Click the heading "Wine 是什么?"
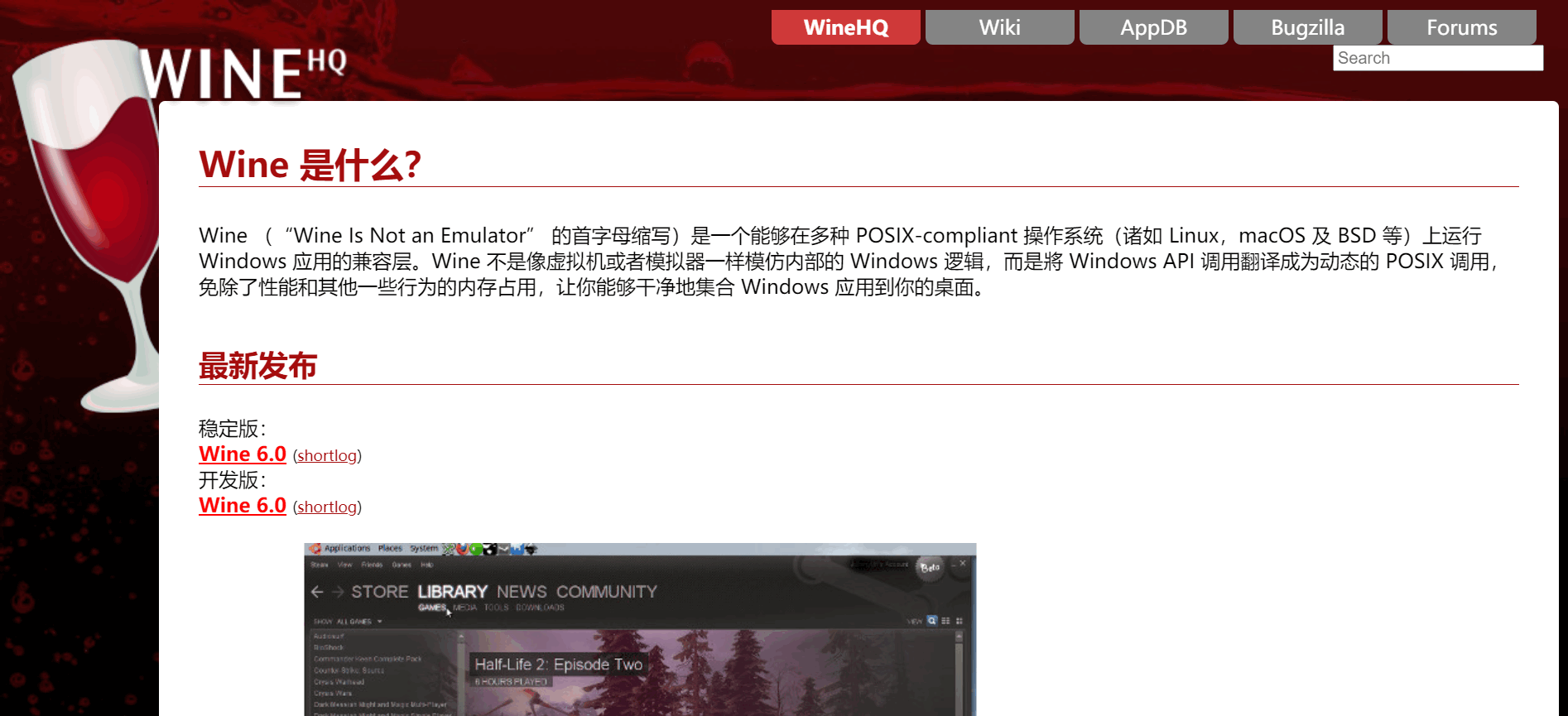The image size is (1568, 716). (310, 165)
